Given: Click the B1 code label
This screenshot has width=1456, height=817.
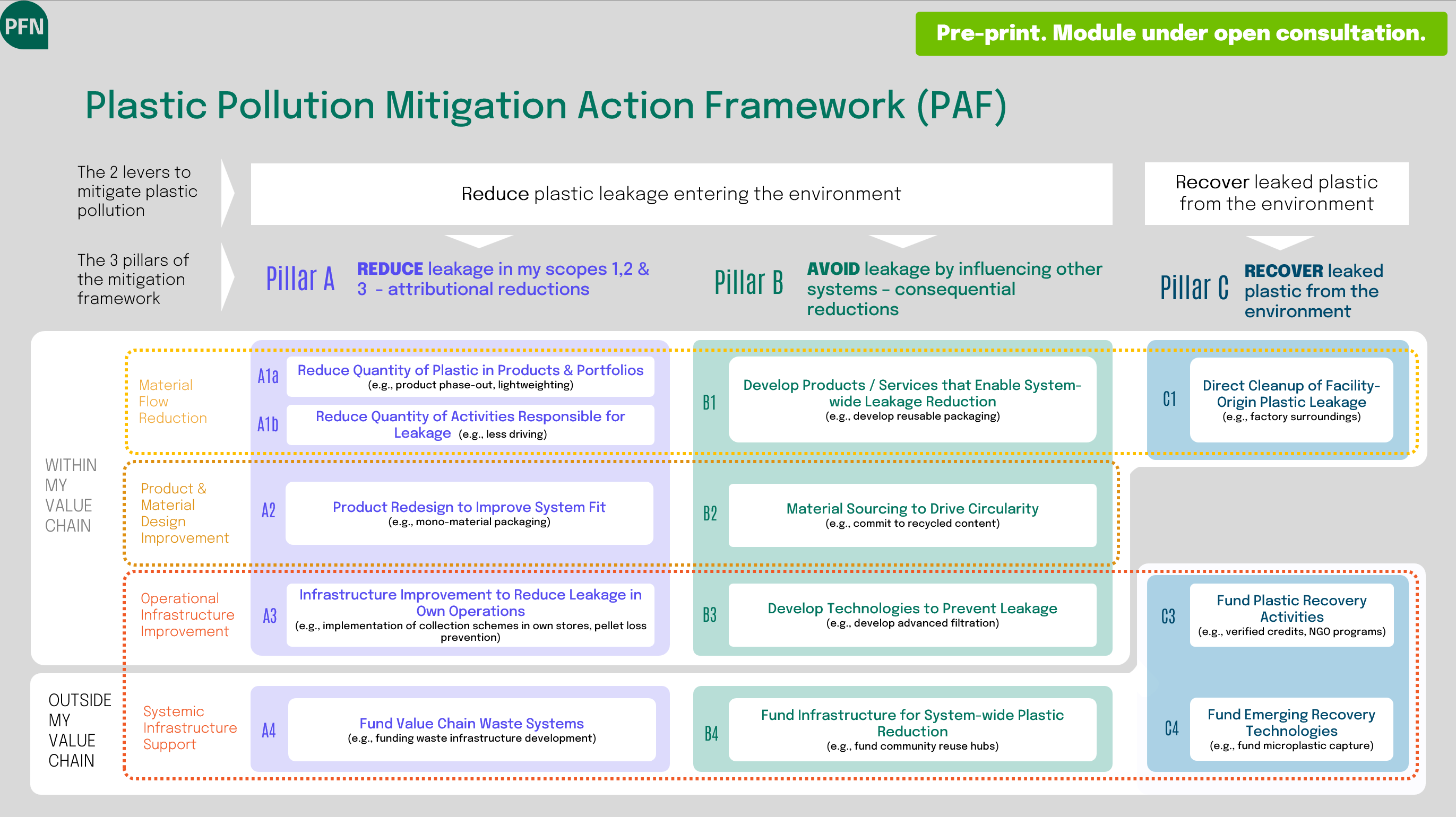Looking at the screenshot, I should [709, 402].
